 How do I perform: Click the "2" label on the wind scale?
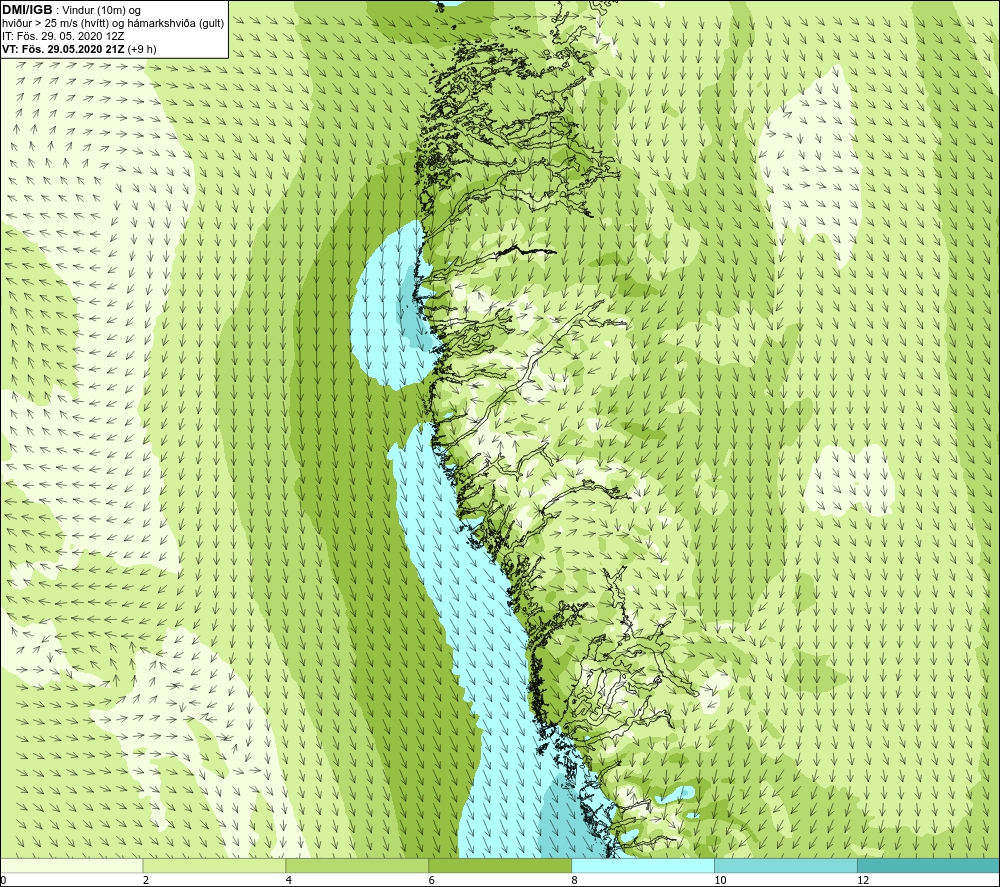pyautogui.click(x=146, y=880)
